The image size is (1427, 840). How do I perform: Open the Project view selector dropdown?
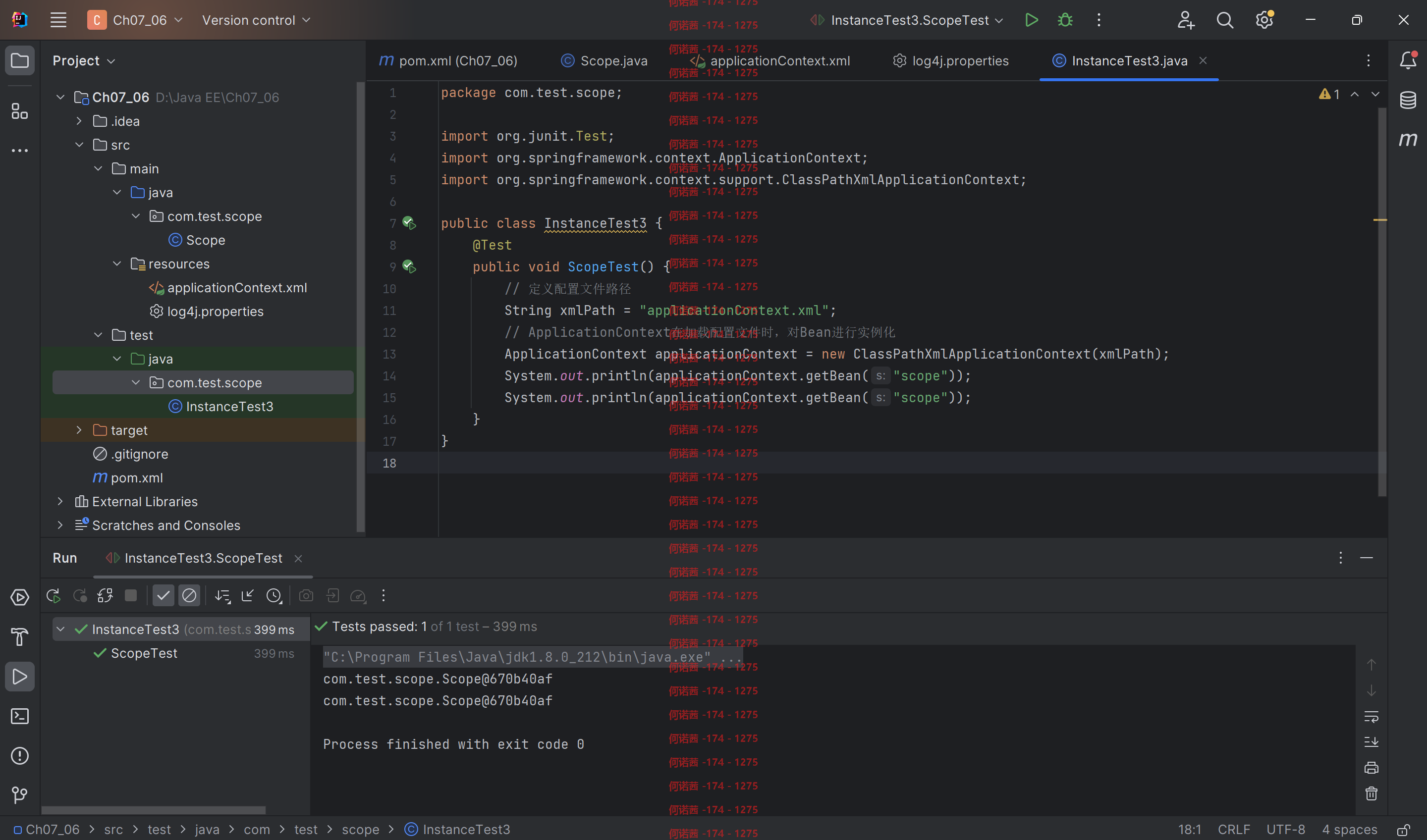pyautogui.click(x=84, y=60)
